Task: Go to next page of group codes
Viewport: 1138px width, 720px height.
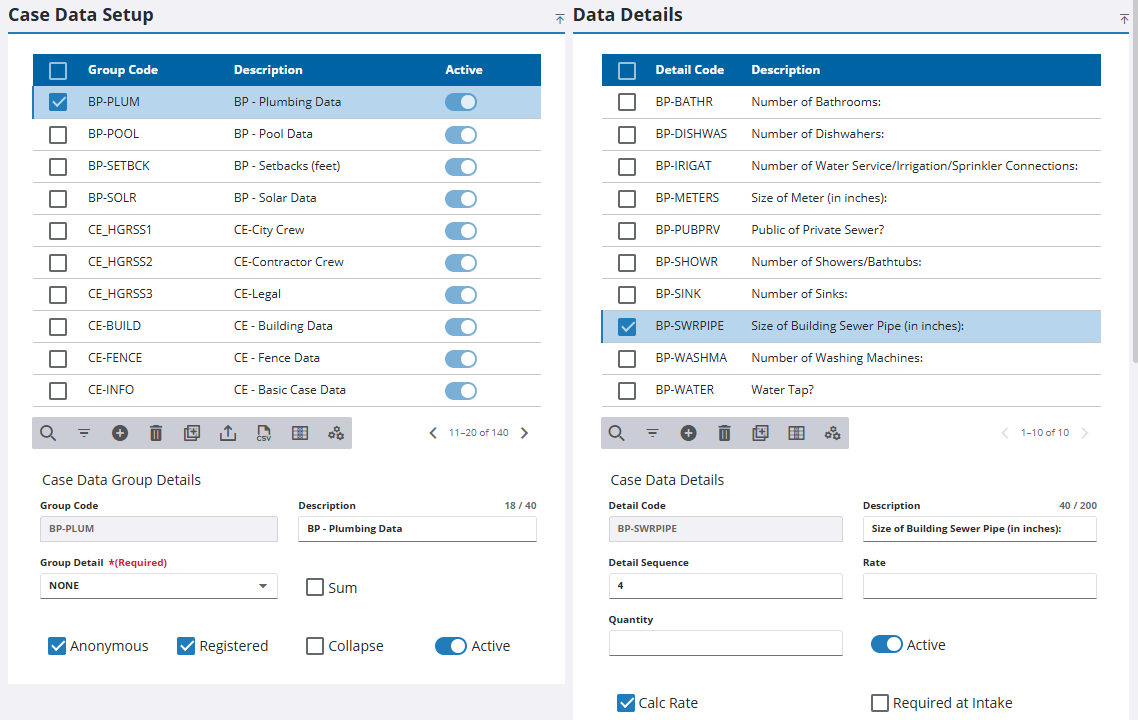Action: coord(525,433)
